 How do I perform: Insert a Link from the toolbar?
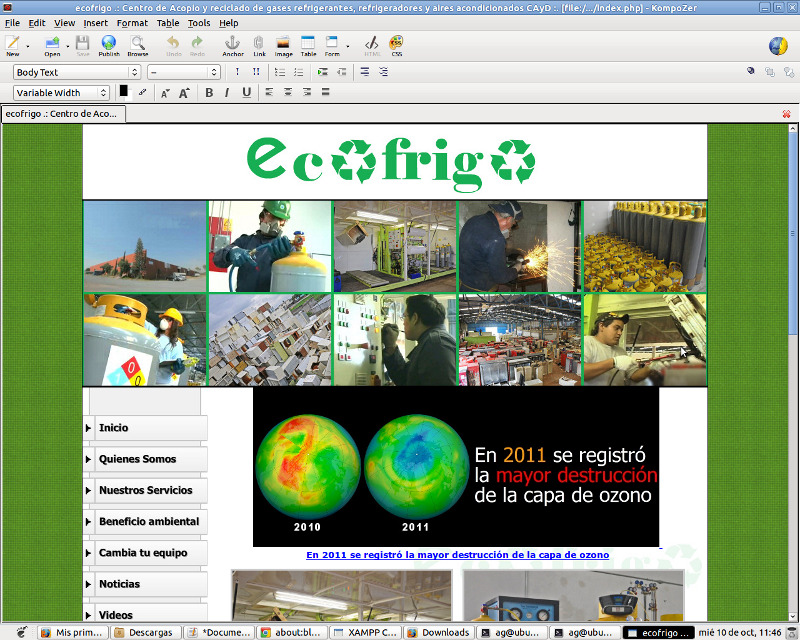[x=259, y=45]
